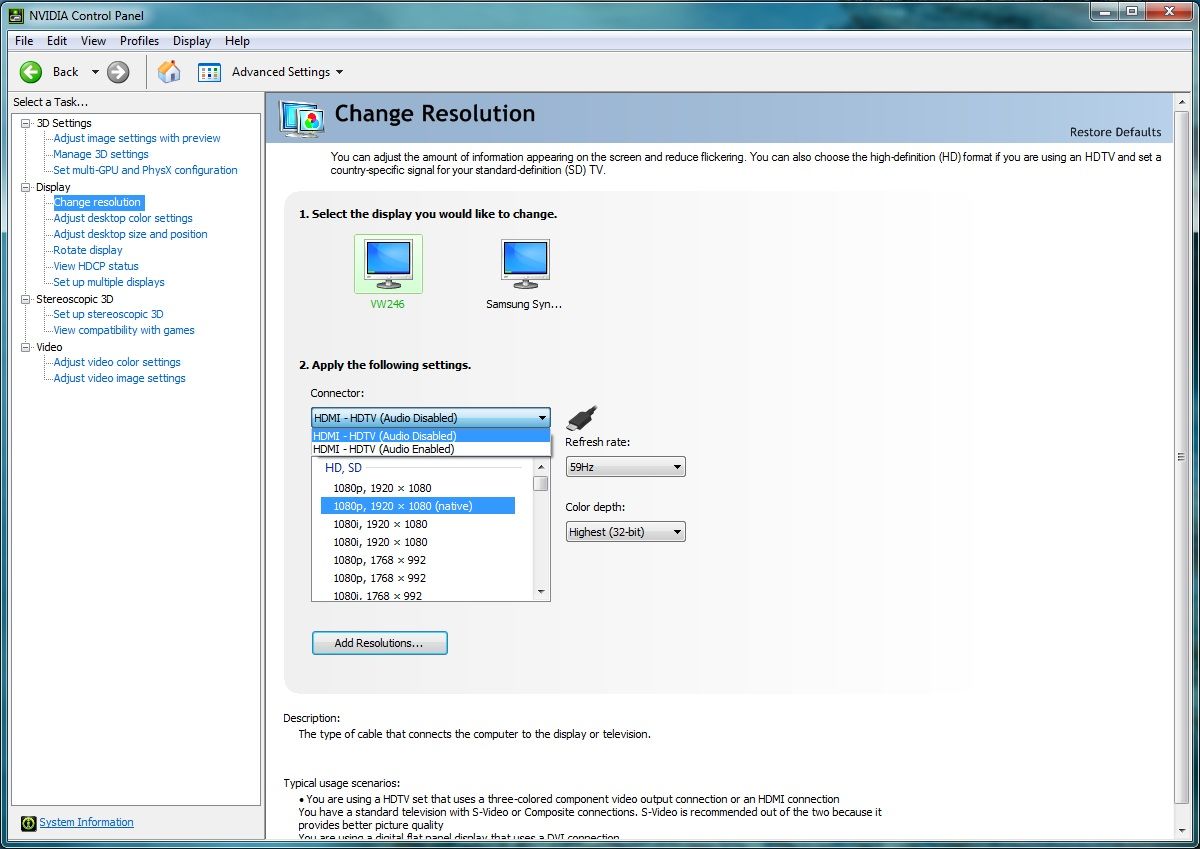The width and height of the screenshot is (1200, 849).
Task: Open Adjust desktop size and position
Action: [131, 234]
